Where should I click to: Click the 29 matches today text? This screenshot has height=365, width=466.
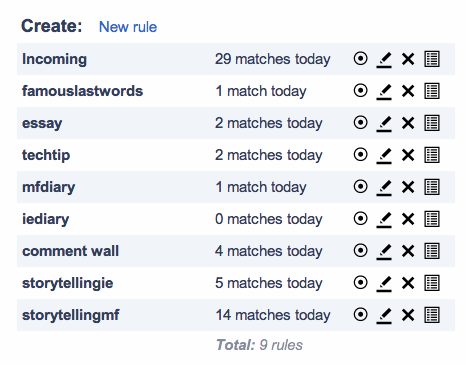click(273, 59)
